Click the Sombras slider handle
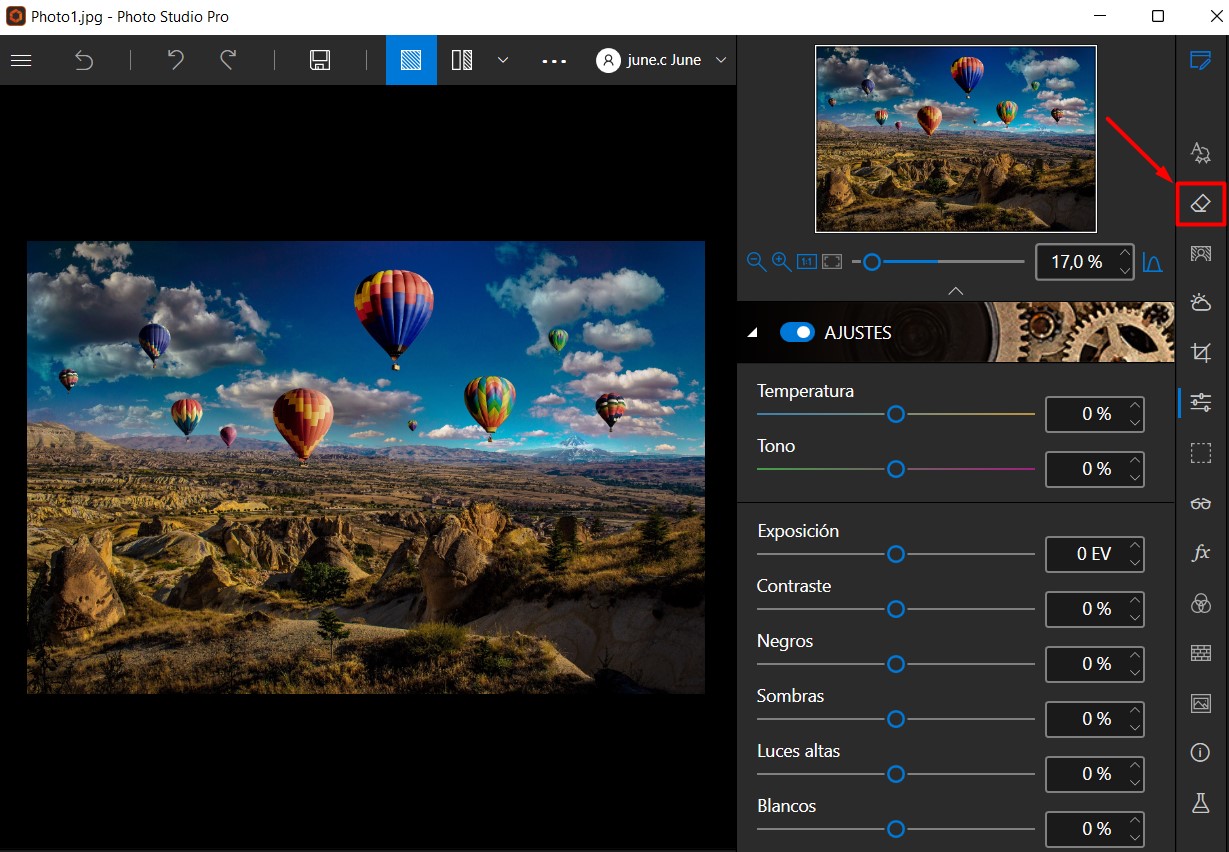The width and height of the screenshot is (1229, 852). [x=896, y=719]
